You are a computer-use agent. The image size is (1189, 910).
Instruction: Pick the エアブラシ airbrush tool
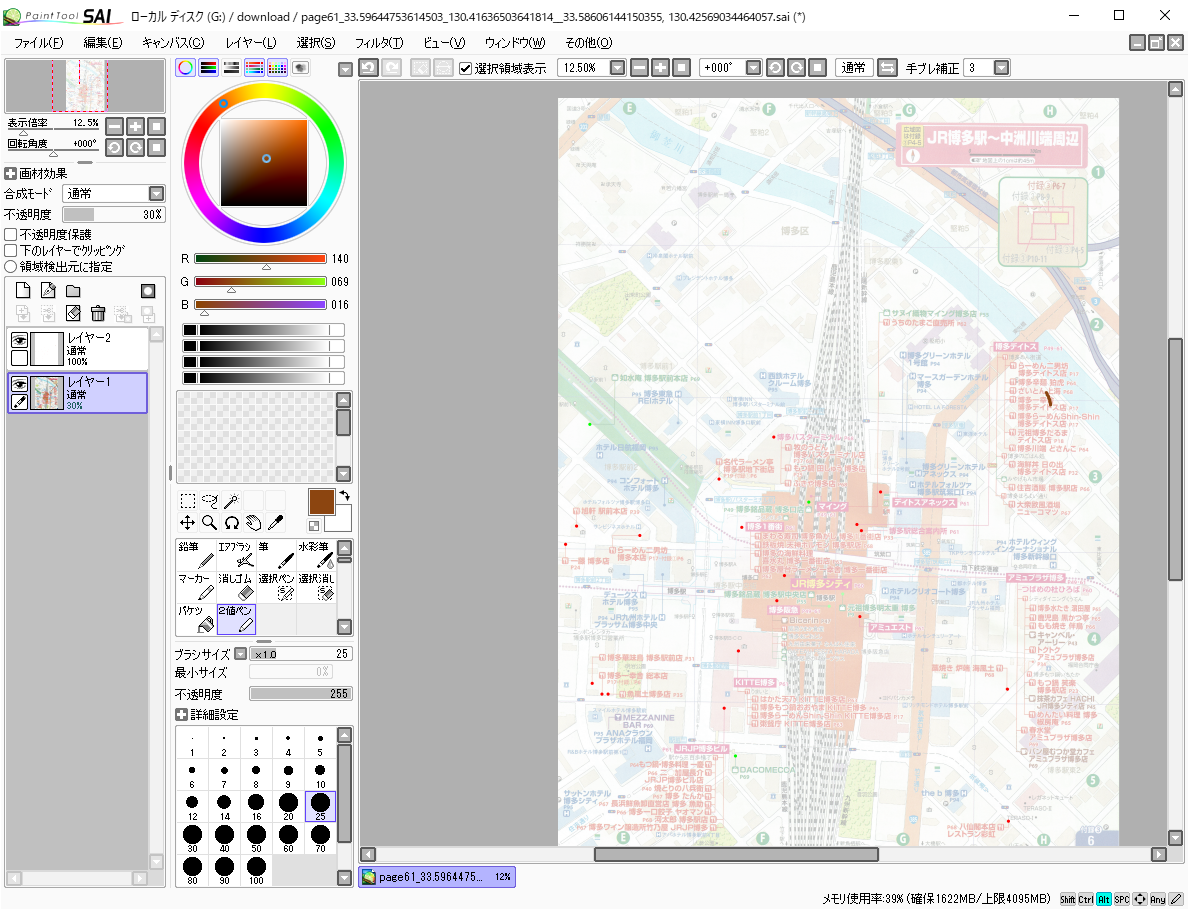(236, 555)
